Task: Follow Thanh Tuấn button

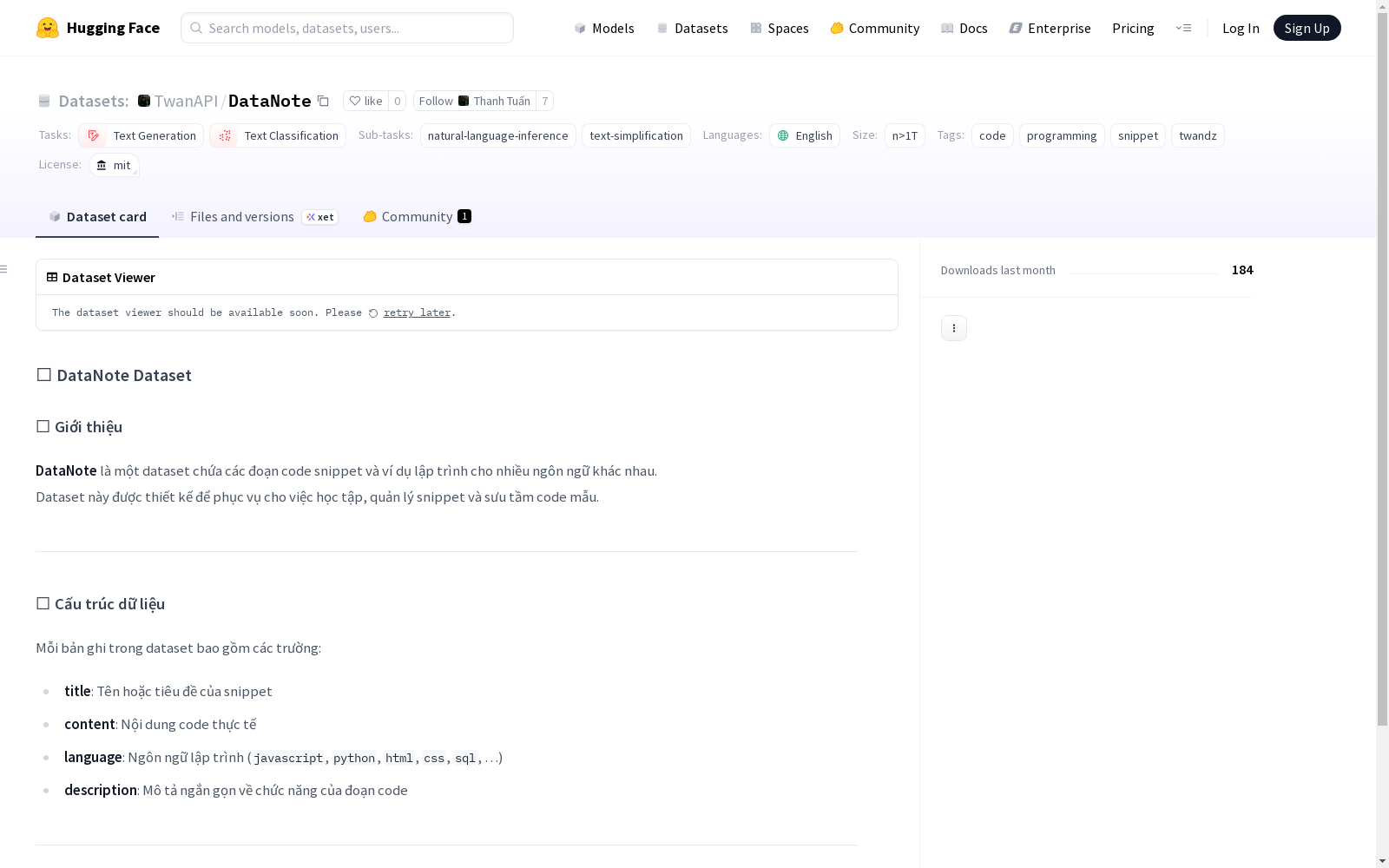Action: 474,102
